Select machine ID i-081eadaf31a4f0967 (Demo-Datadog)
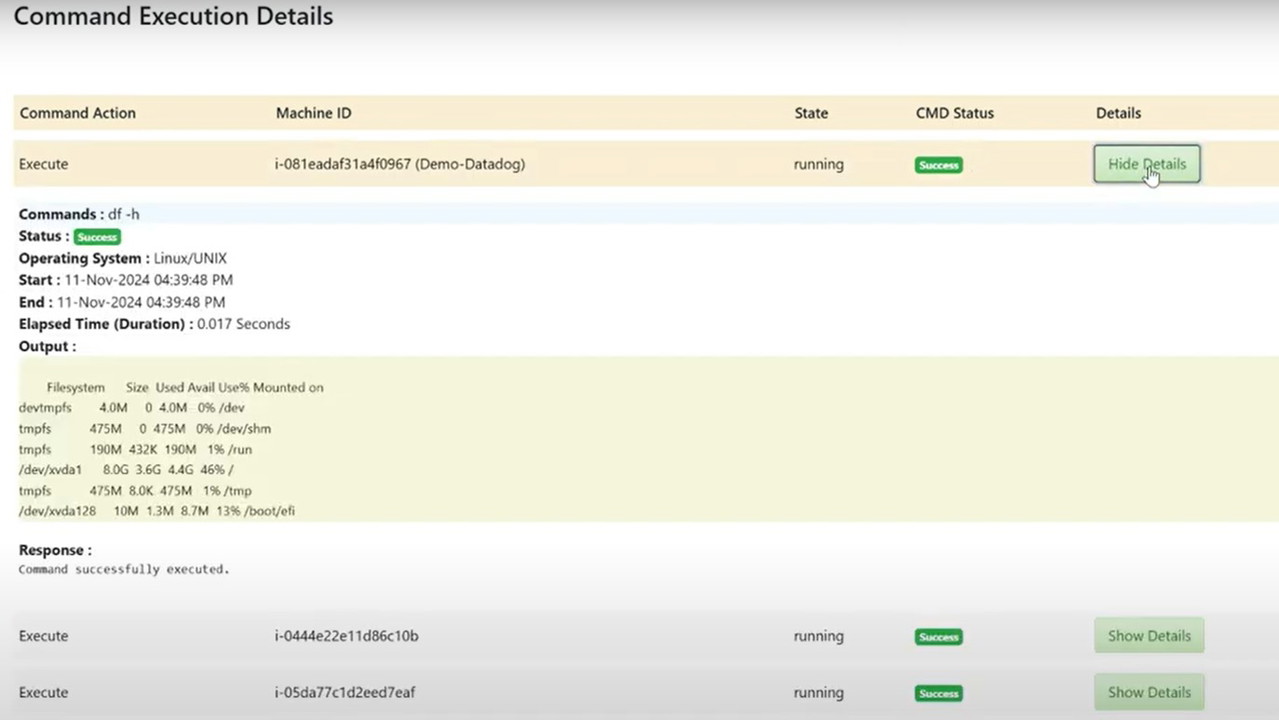Viewport: 1279px width, 720px height. [399, 164]
